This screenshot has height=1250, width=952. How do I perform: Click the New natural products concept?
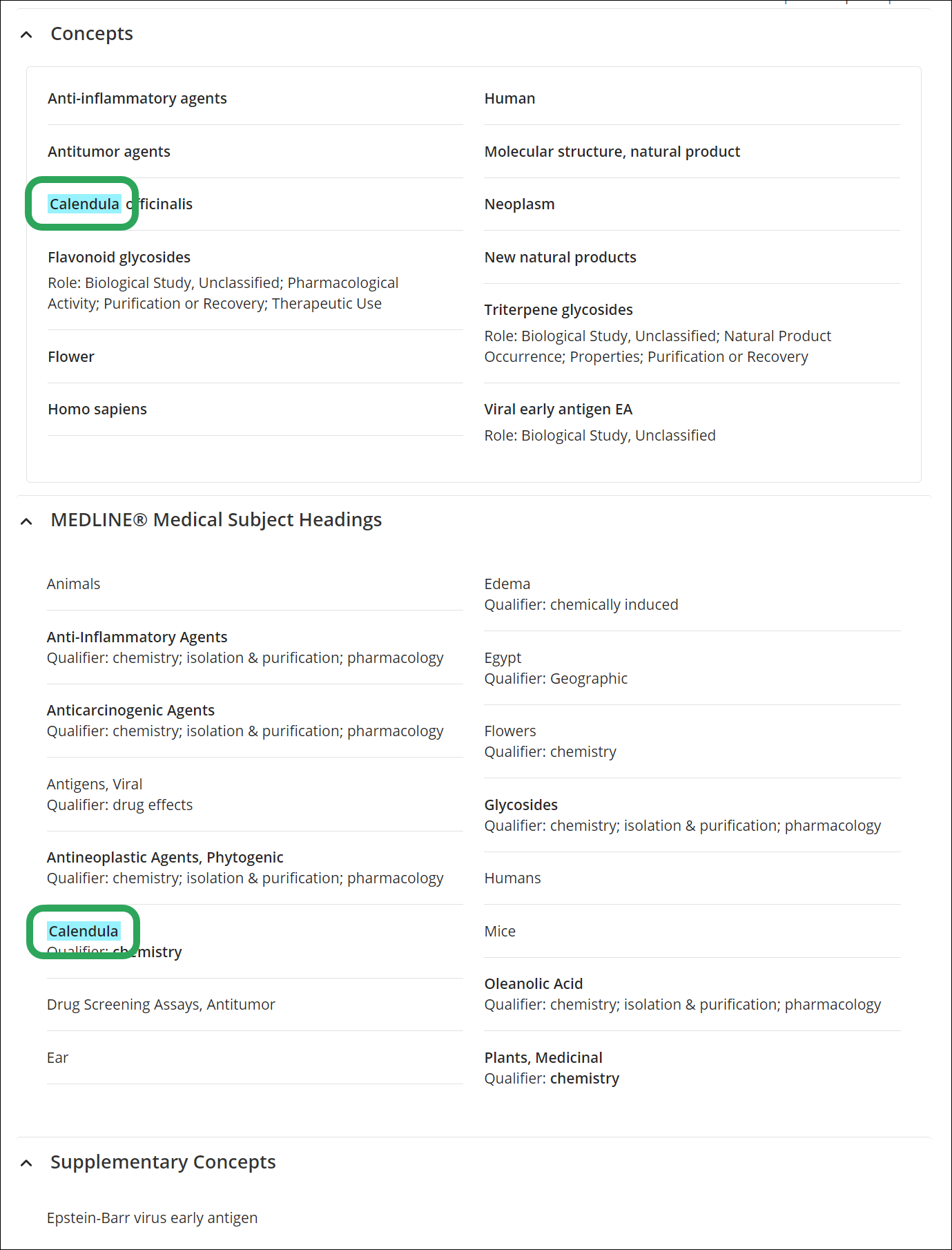561,257
